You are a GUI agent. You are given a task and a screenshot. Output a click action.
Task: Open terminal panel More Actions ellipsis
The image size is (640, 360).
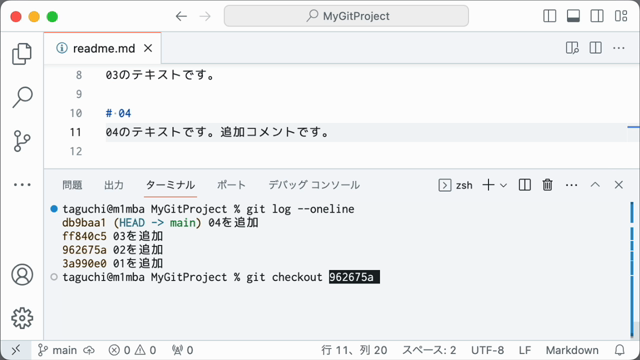(x=571, y=185)
